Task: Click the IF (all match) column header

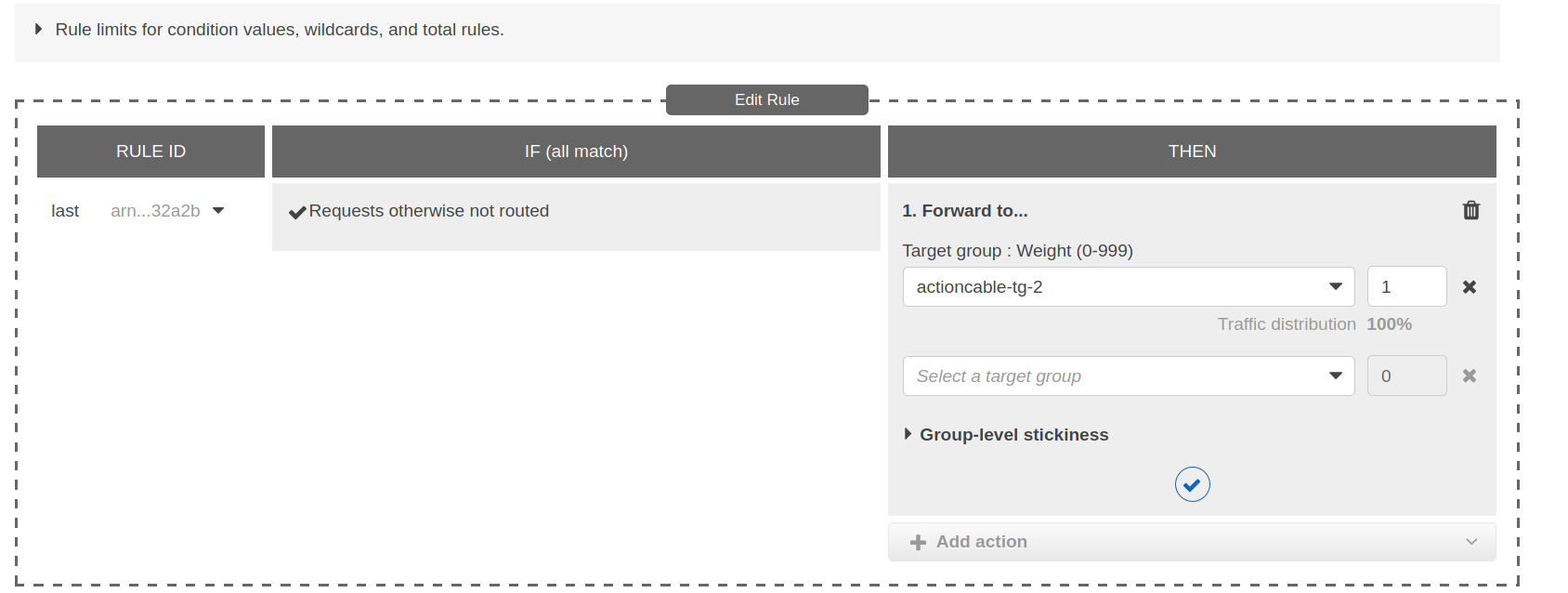Action: click(576, 152)
